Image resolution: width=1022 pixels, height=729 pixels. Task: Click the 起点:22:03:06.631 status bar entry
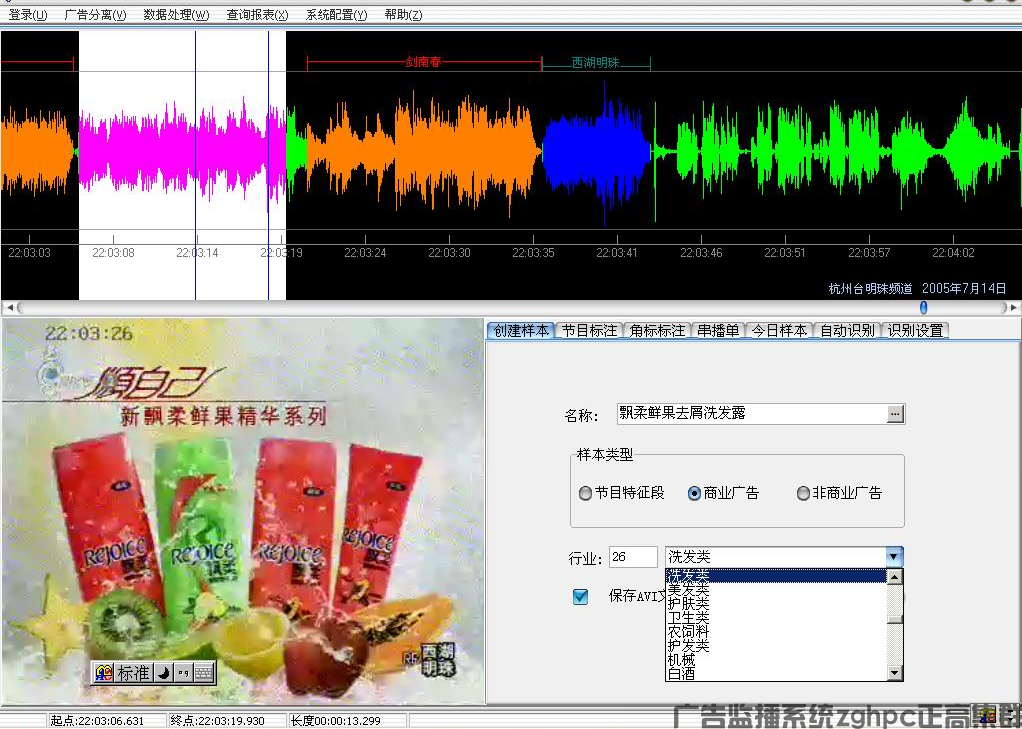pyautogui.click(x=97, y=721)
